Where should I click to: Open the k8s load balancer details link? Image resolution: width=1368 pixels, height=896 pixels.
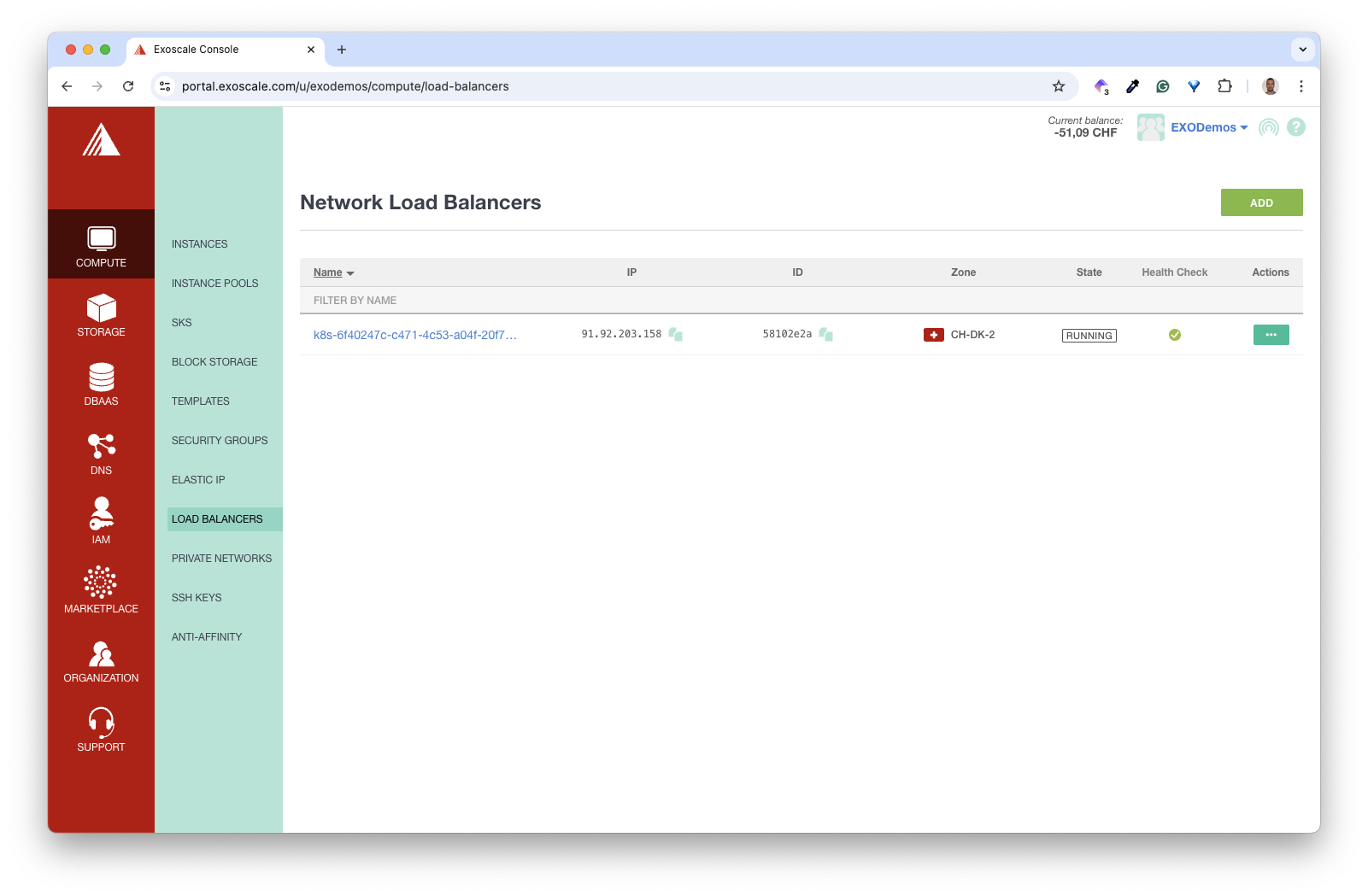click(x=415, y=335)
